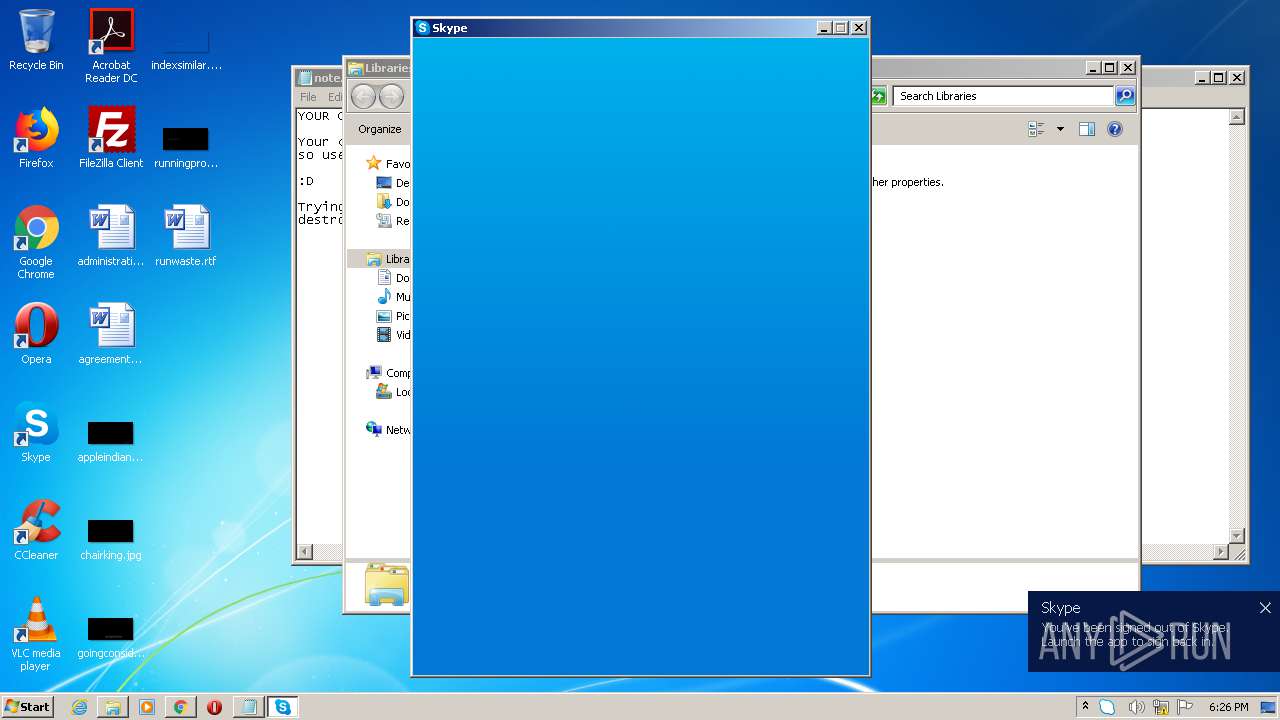
Task: Show hidden tray icons arrow
Action: pos(1085,707)
